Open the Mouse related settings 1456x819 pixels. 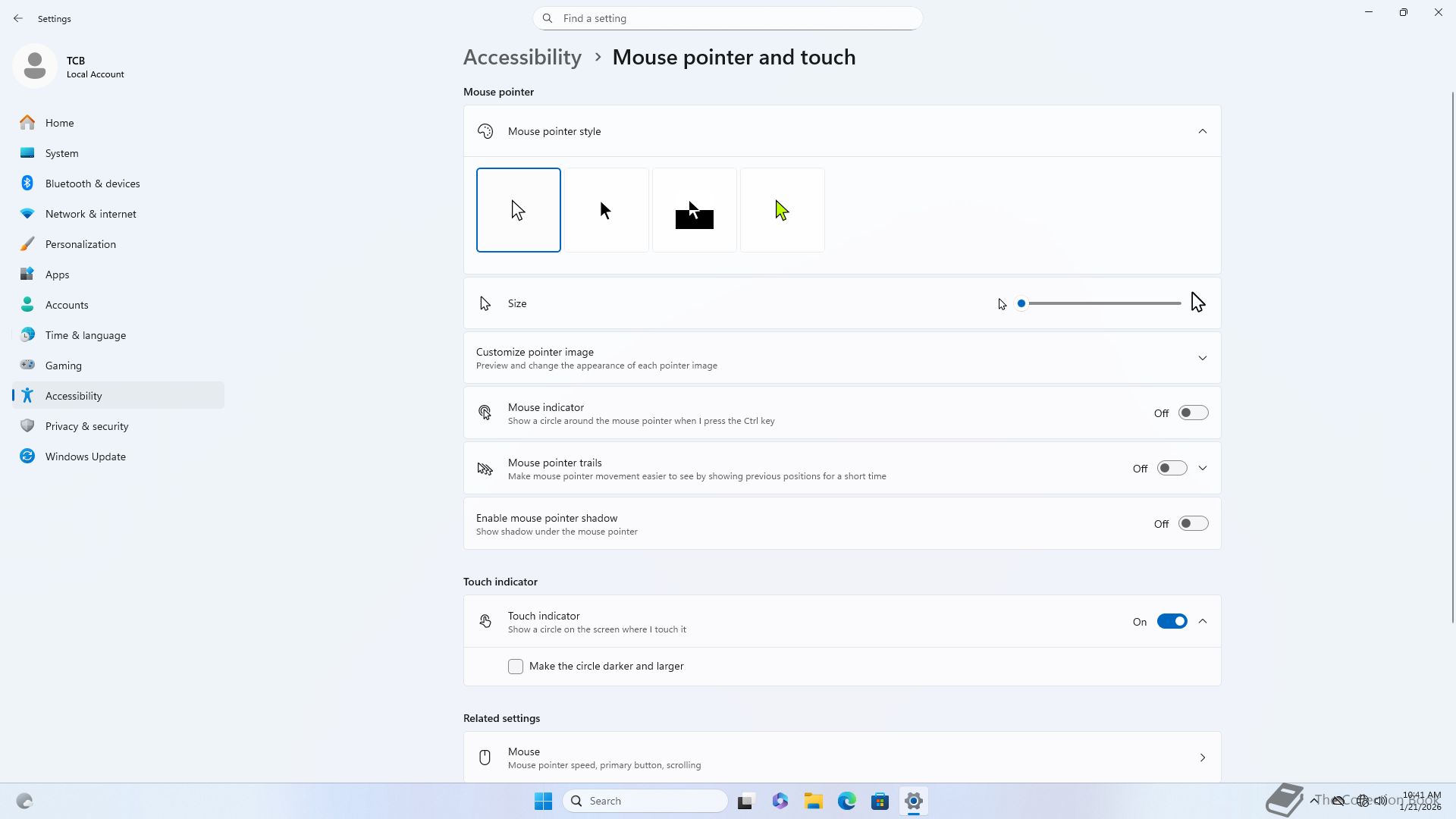click(x=842, y=758)
